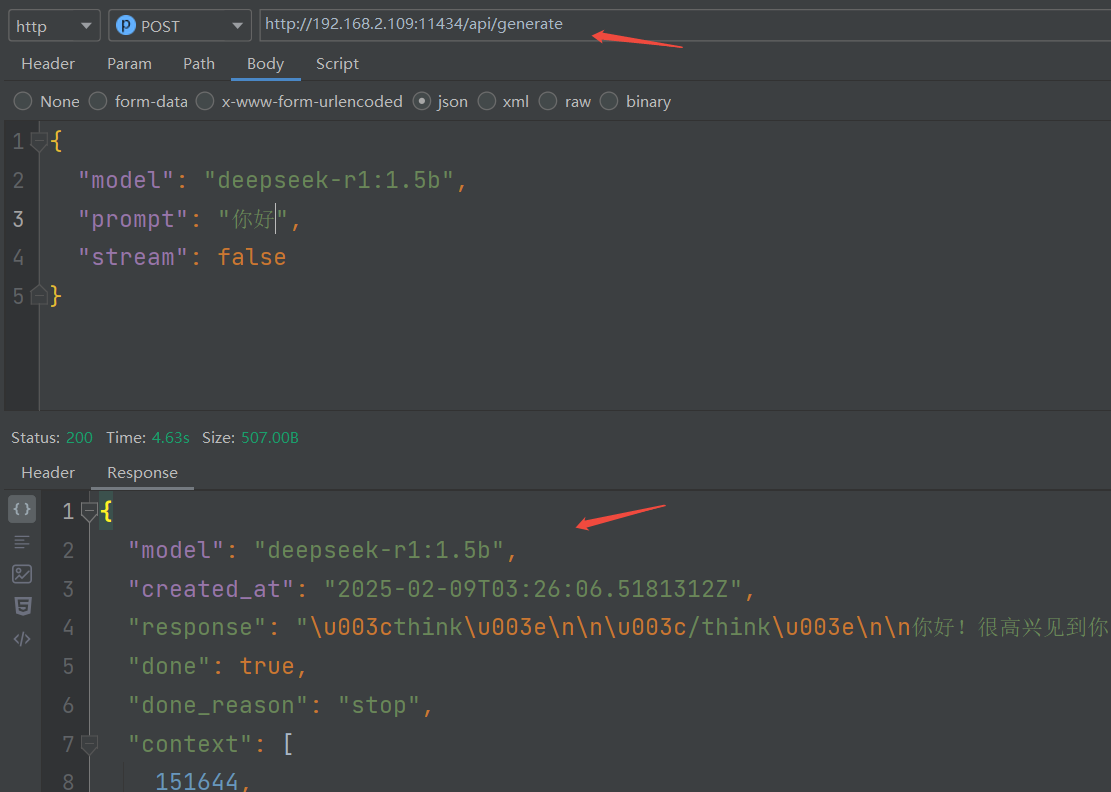Click the created_at timestamp in response
Viewport: 1111px width, 792px height.
click(532, 589)
